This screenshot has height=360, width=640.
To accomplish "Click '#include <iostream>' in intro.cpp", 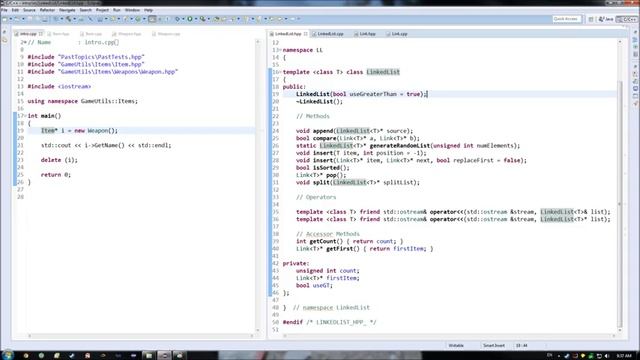I will coord(59,87).
